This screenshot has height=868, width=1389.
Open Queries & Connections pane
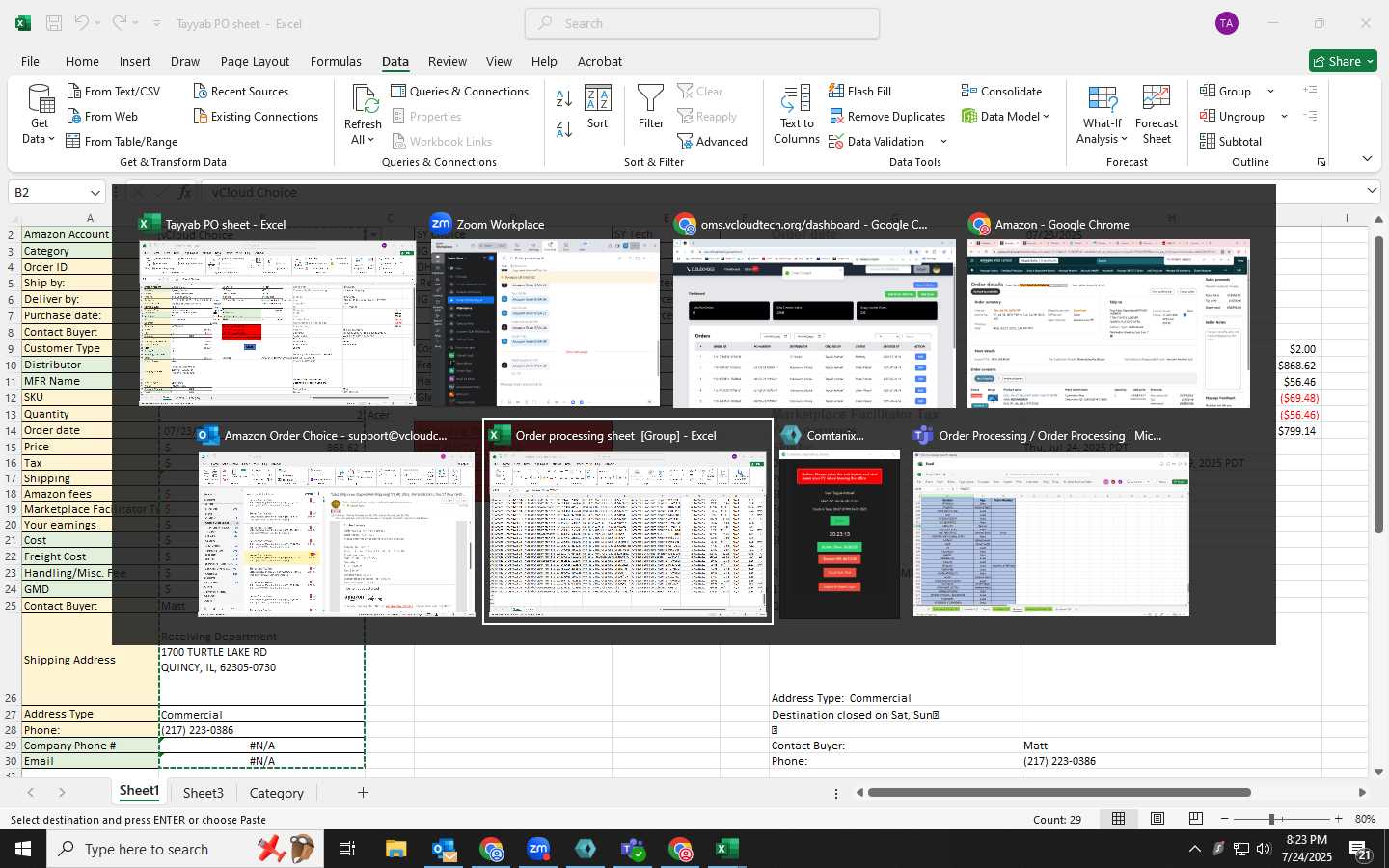coord(460,92)
